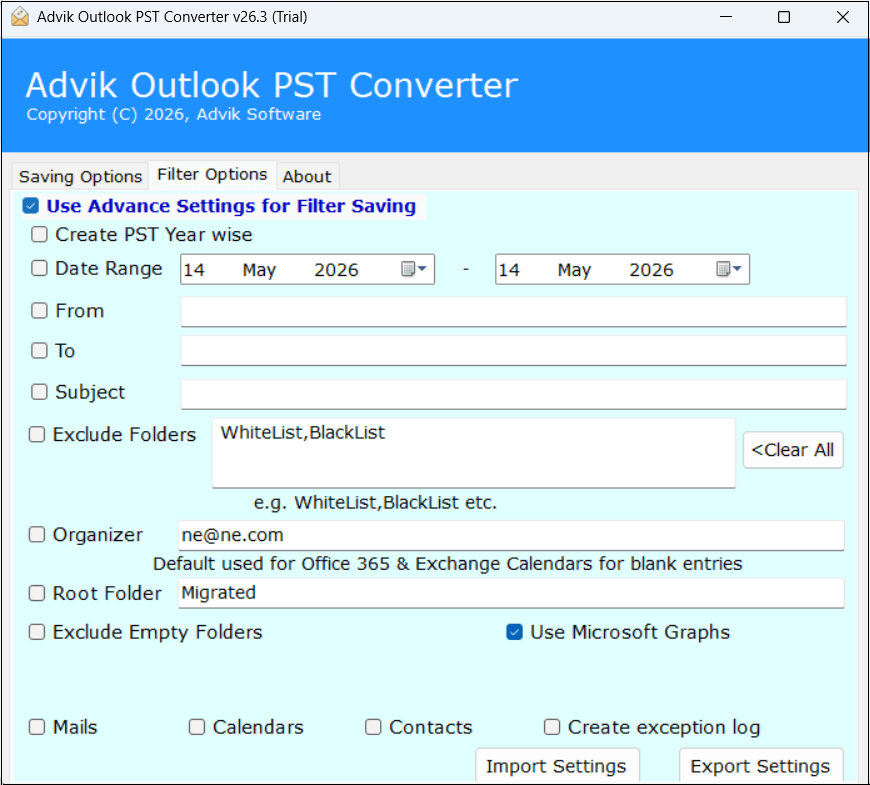Click the Advik app icon in title bar
The width and height of the screenshot is (870, 785).
pos(20,17)
